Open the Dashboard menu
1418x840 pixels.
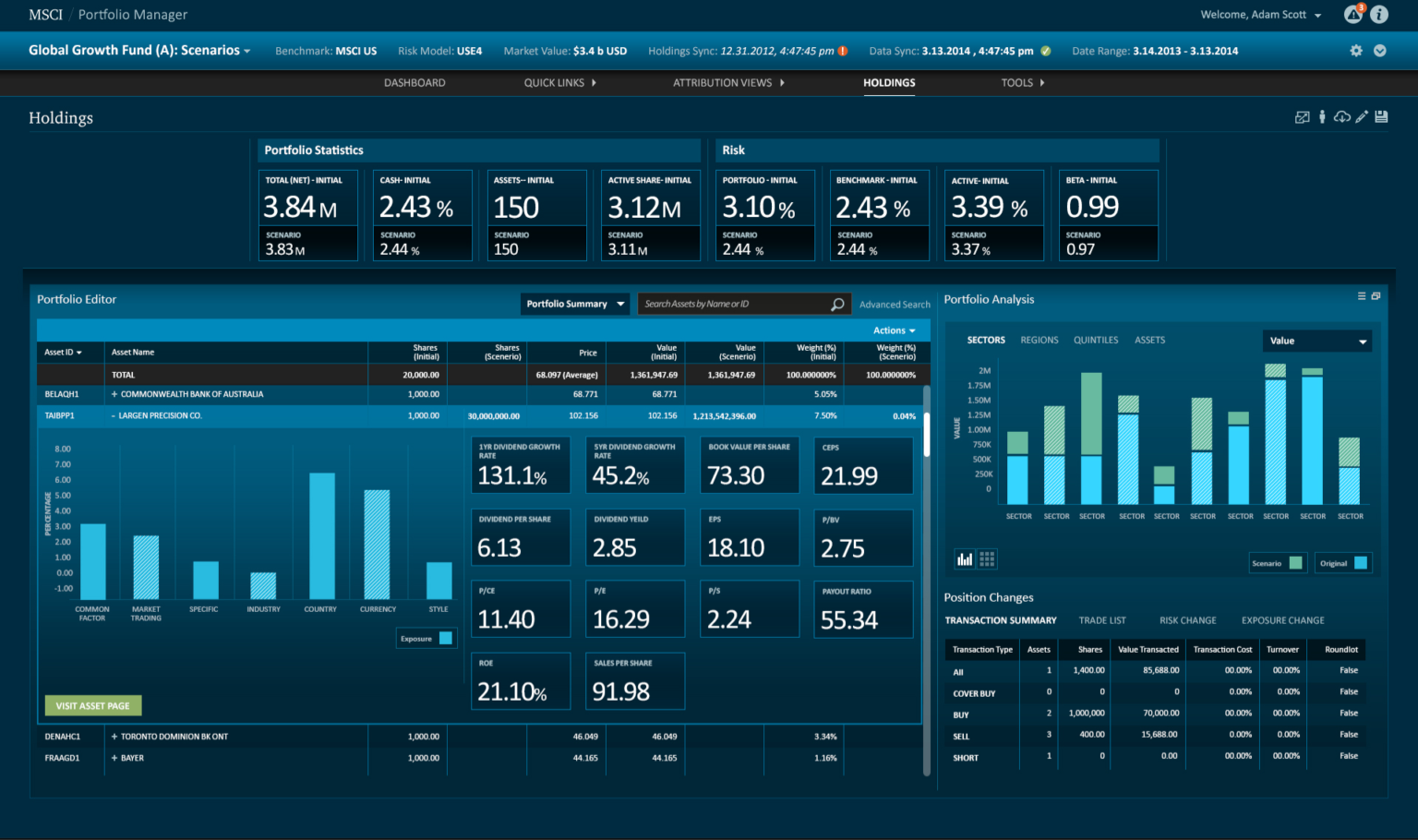pyautogui.click(x=415, y=83)
